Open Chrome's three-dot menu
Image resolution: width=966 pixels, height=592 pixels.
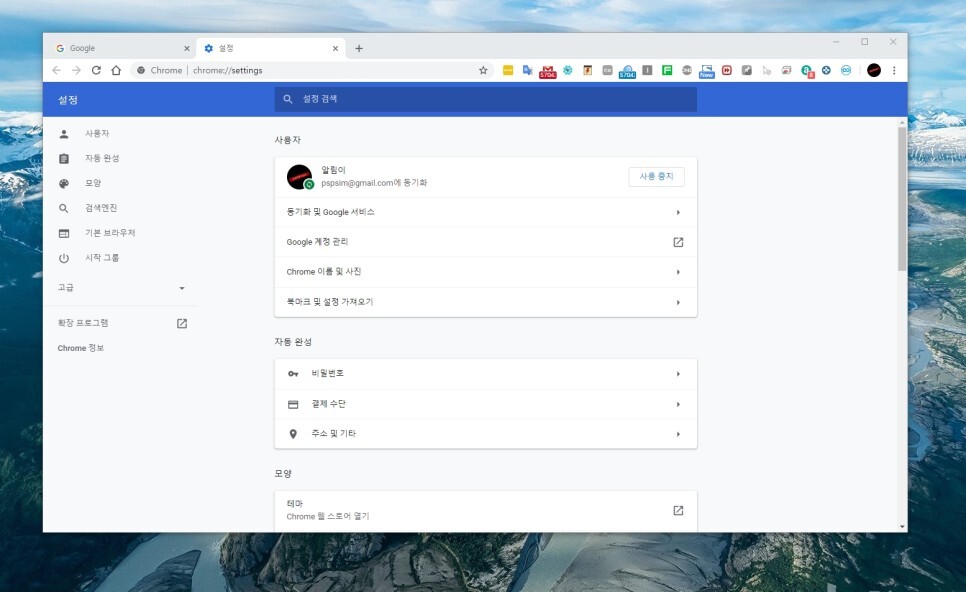click(x=894, y=70)
